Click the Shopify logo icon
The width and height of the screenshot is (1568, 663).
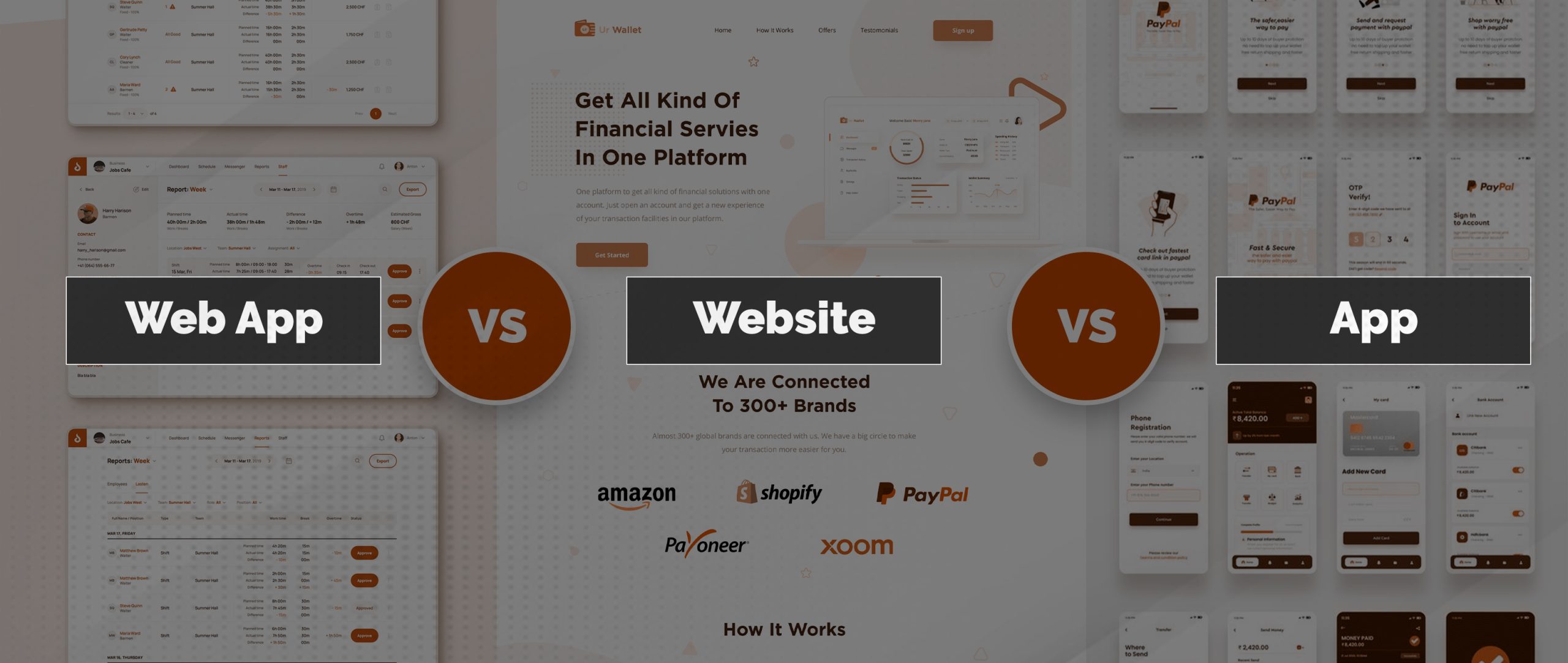click(x=745, y=492)
